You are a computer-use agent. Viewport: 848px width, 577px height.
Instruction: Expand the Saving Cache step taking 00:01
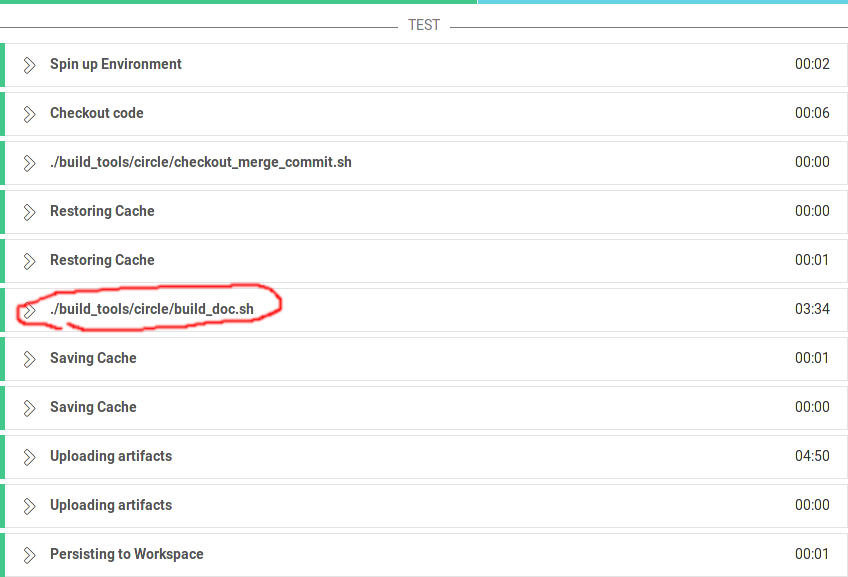click(x=29, y=359)
